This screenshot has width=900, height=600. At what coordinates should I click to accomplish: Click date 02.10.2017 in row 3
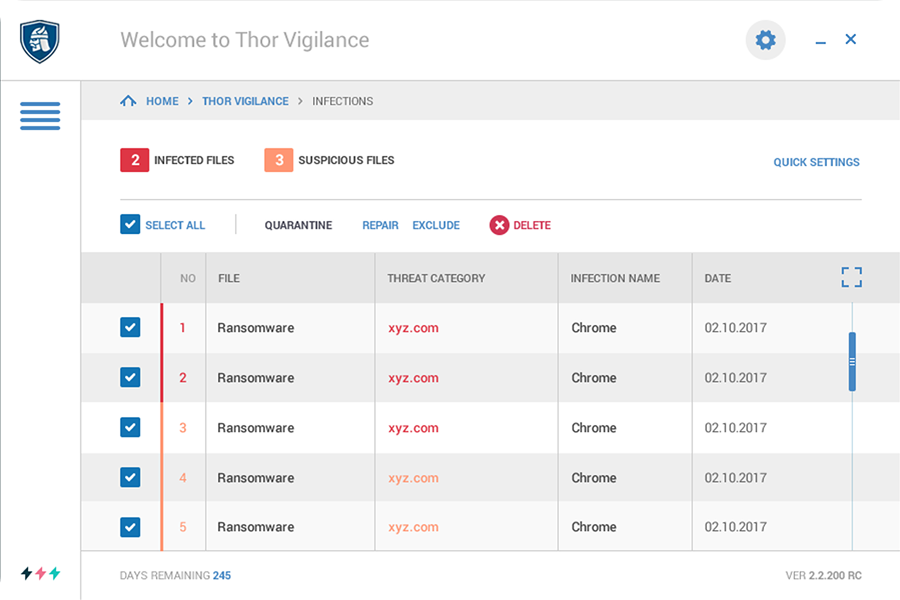point(735,428)
